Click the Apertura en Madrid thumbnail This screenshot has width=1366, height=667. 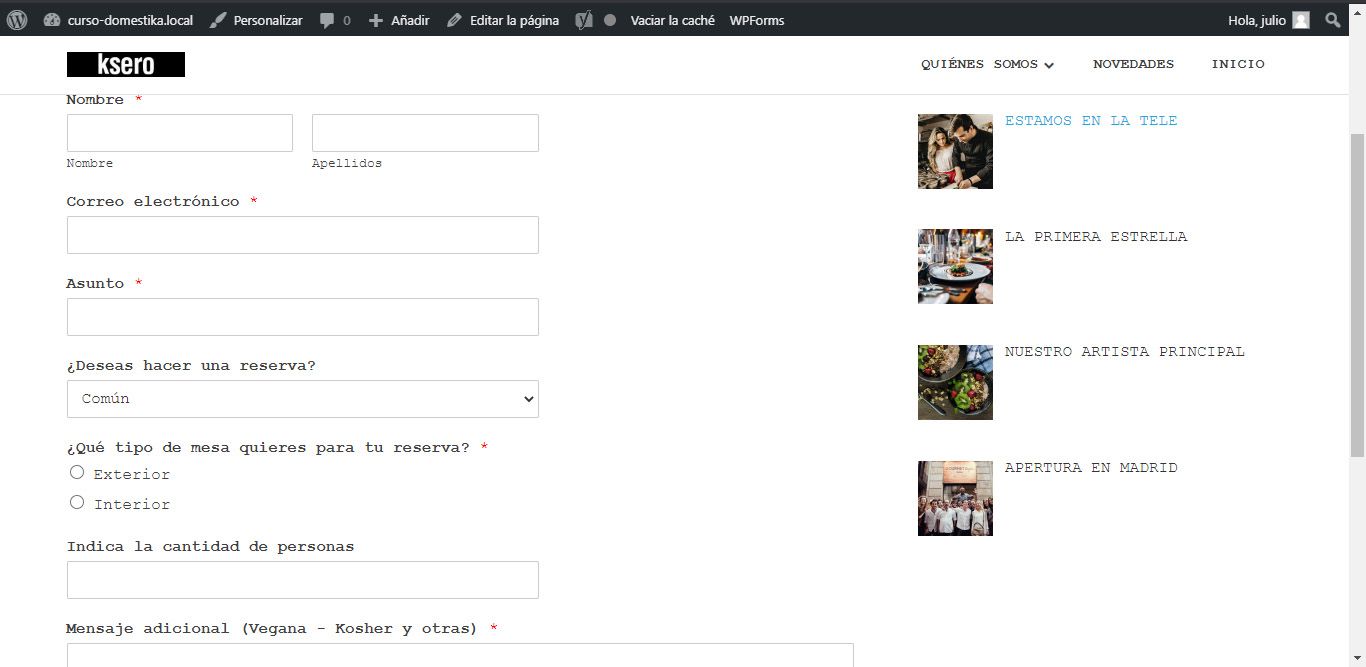tap(955, 498)
